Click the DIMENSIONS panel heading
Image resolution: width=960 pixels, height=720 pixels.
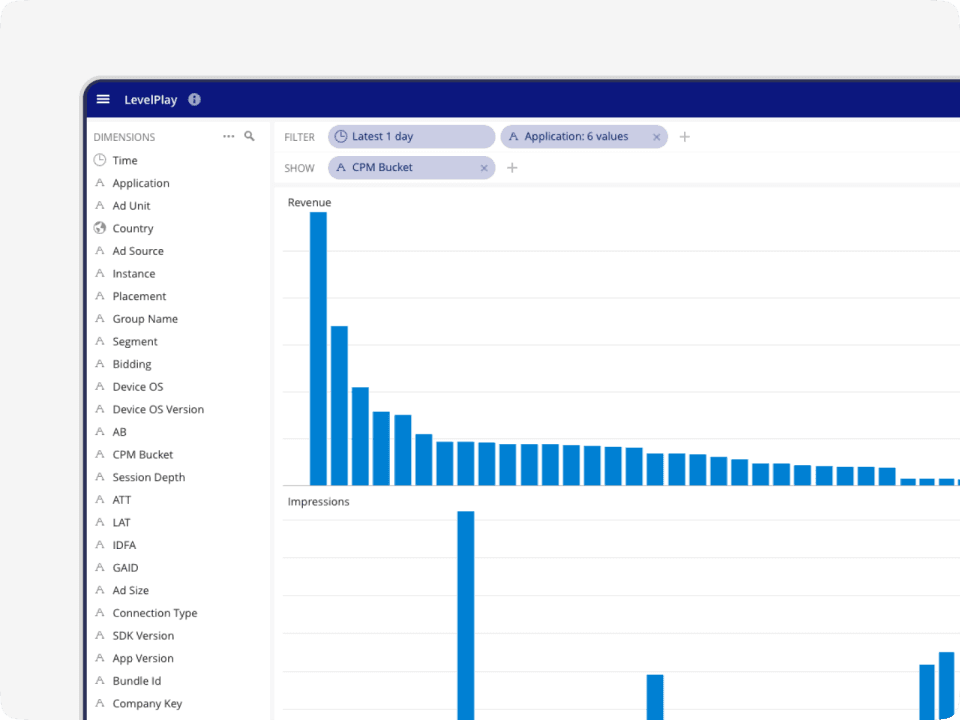124,137
